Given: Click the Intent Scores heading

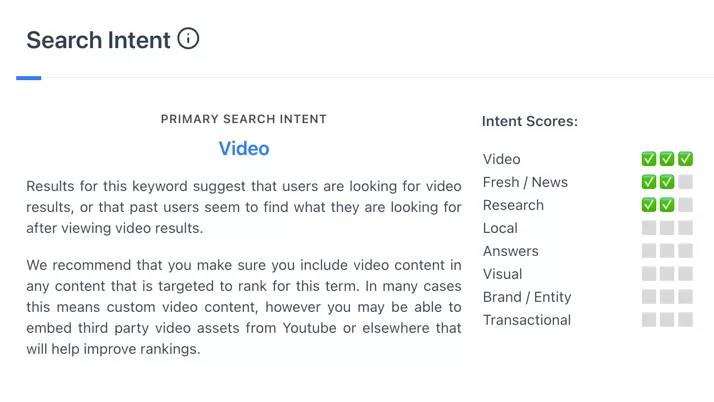Looking at the screenshot, I should 530,121.
